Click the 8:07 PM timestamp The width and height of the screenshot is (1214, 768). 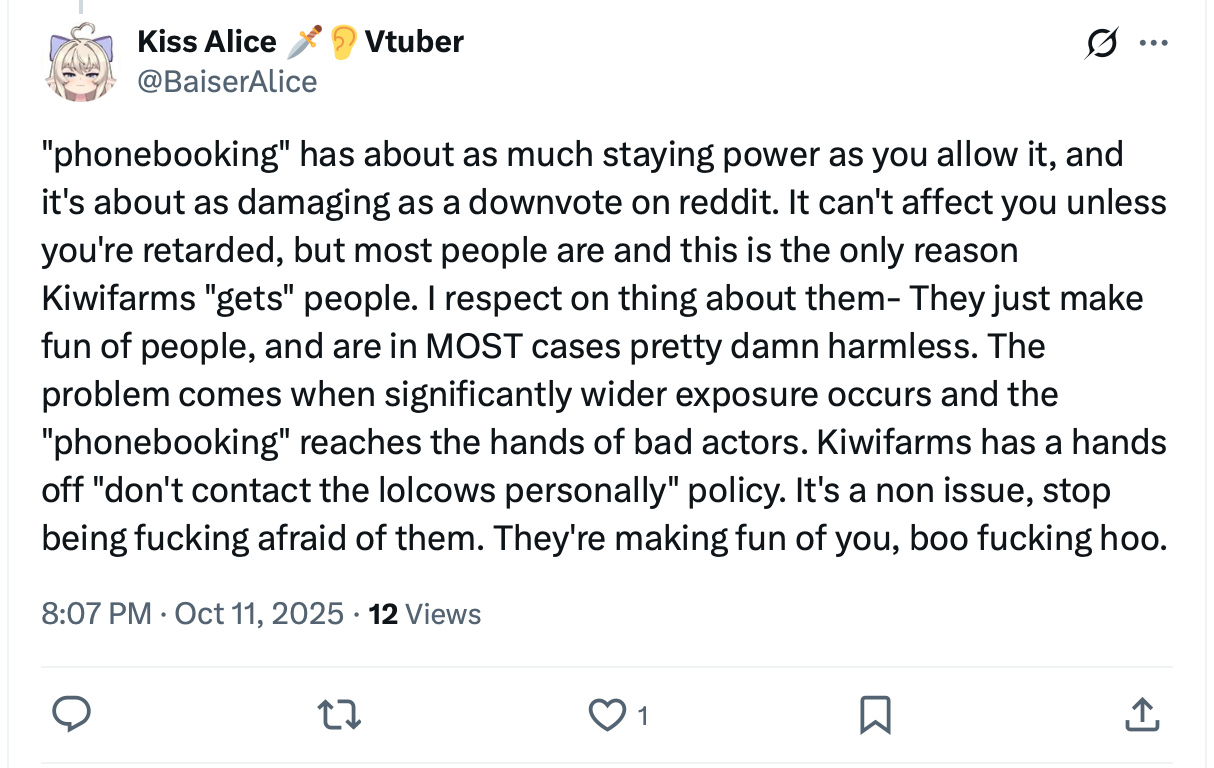coord(95,613)
